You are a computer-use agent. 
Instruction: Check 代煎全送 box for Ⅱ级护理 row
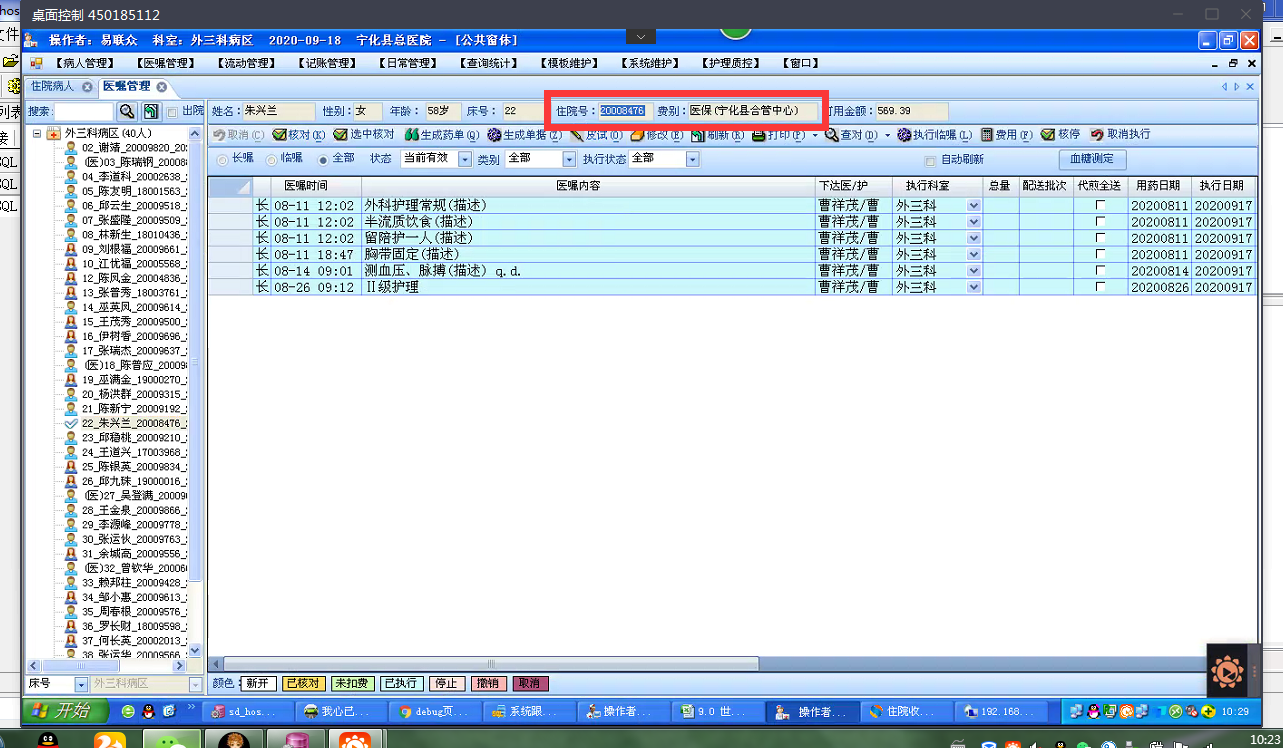click(x=1101, y=287)
